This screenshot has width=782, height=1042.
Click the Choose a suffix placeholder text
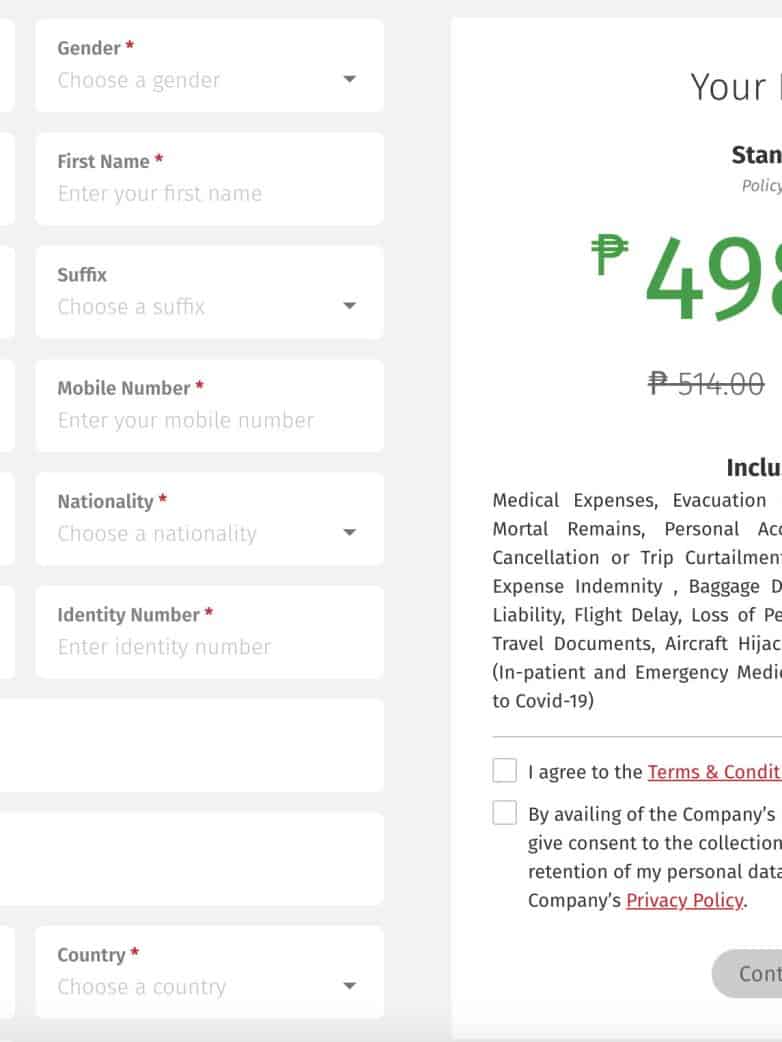click(x=131, y=307)
